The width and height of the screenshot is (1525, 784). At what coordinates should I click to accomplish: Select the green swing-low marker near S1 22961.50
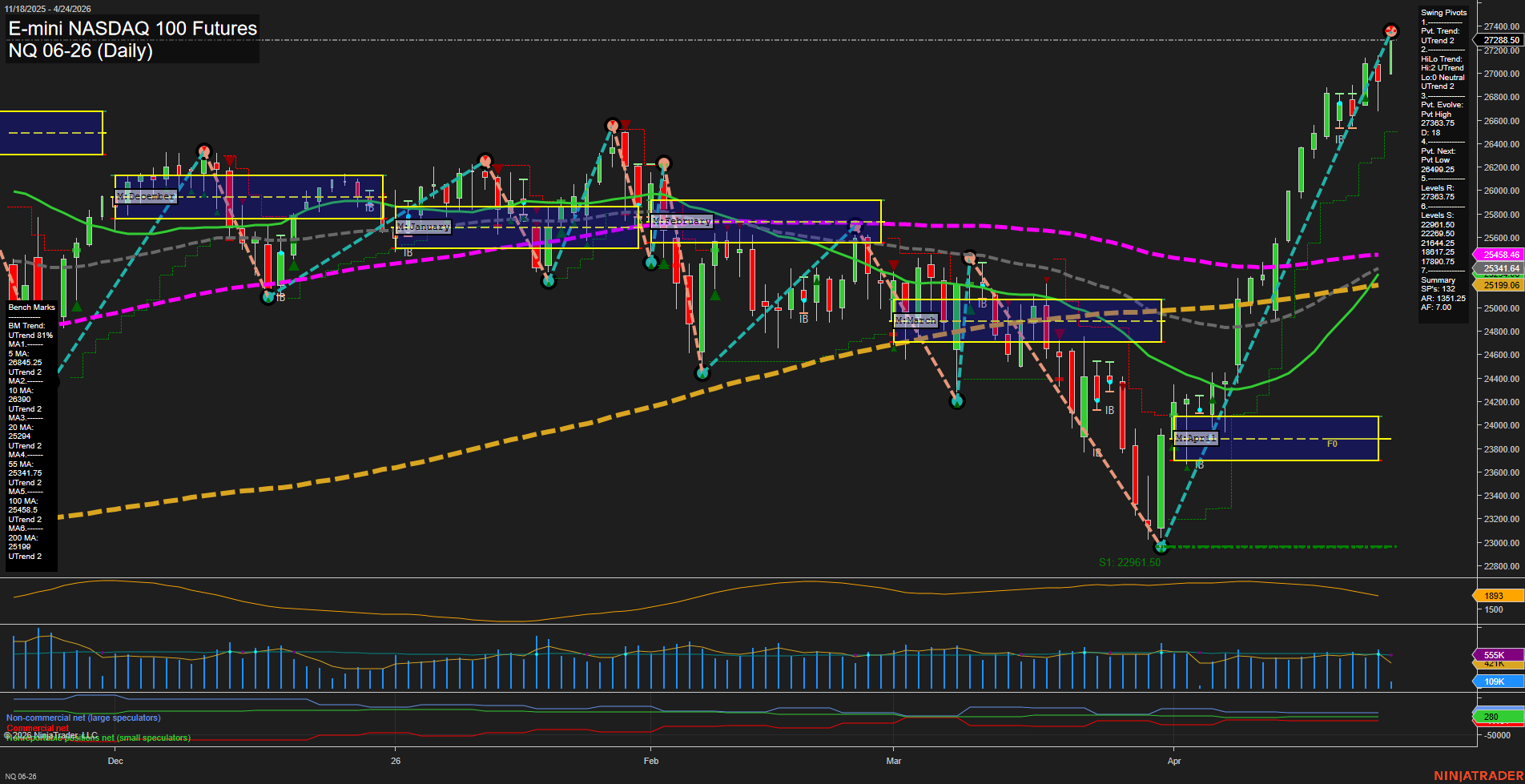click(1162, 548)
